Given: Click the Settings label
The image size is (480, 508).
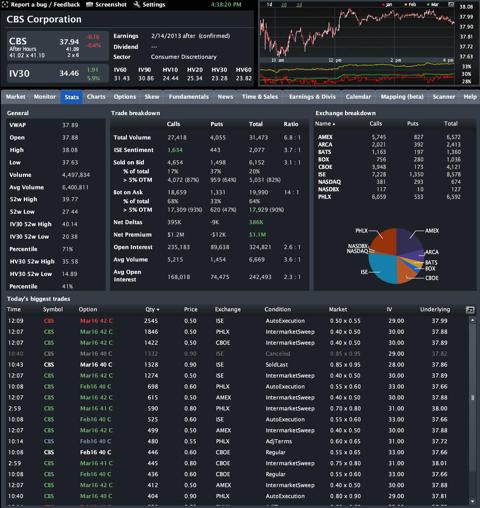Looking at the screenshot, I should pos(154,5).
